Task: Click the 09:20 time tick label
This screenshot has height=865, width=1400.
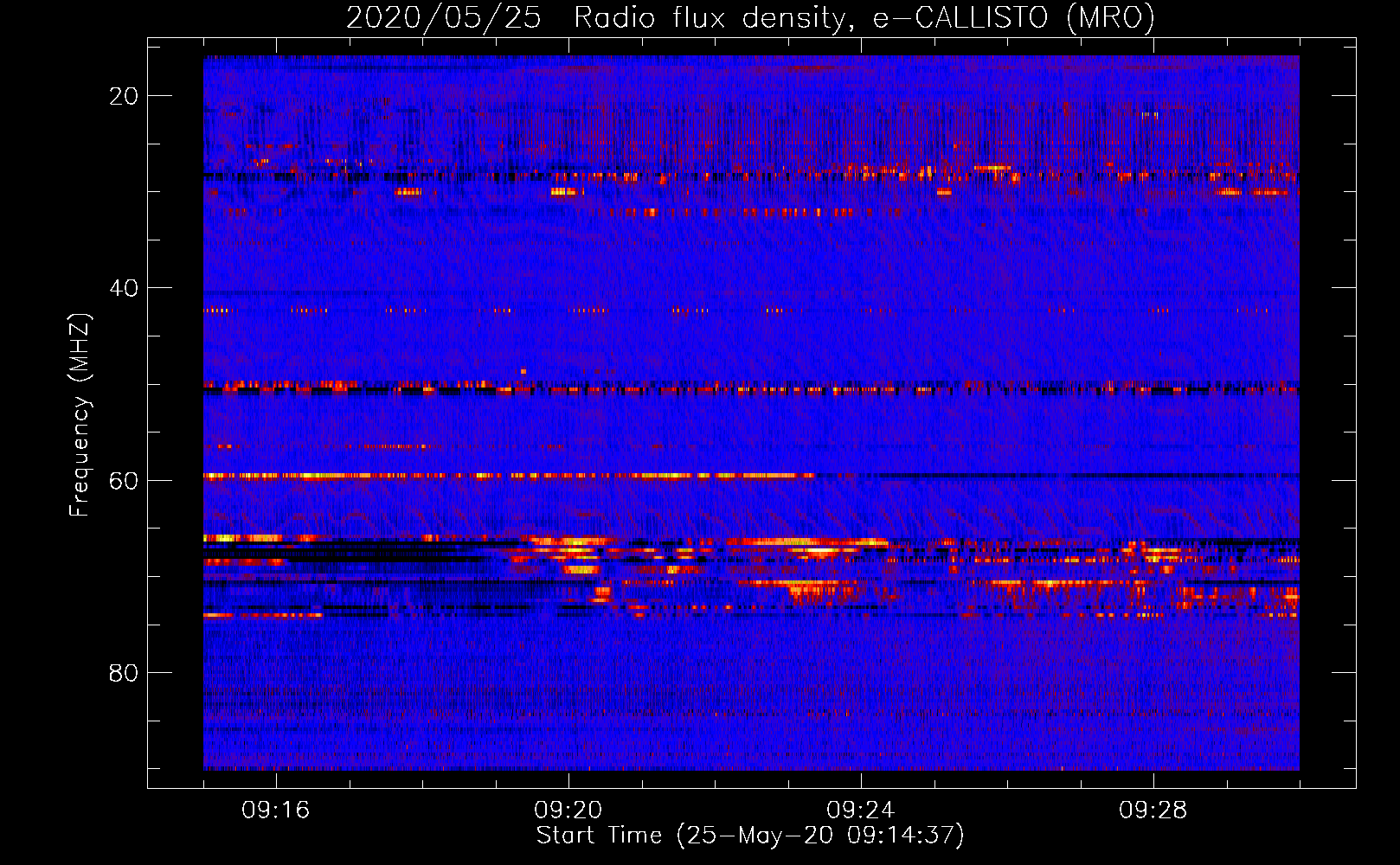Action: (x=568, y=811)
